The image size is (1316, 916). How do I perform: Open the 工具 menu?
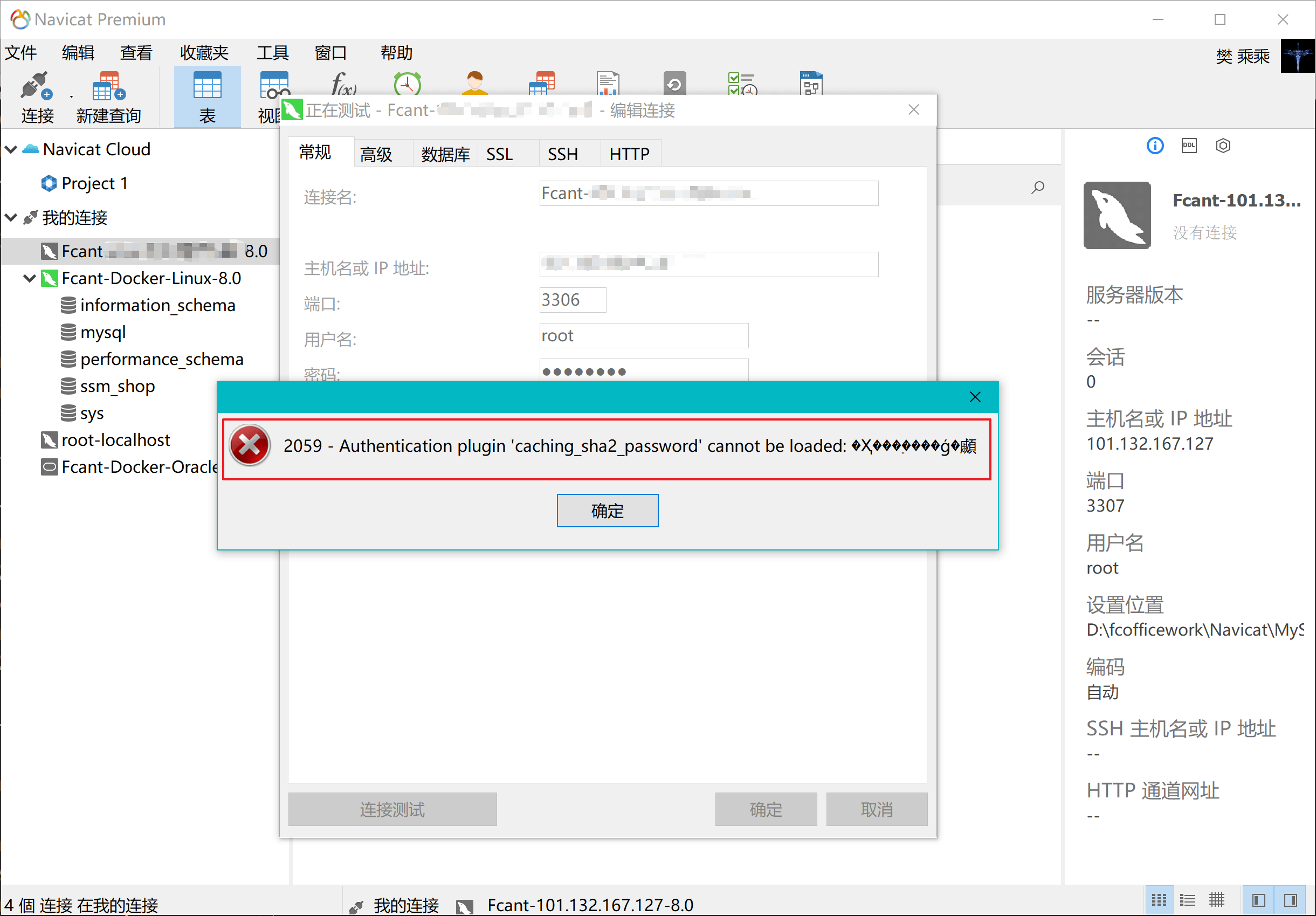point(272,53)
